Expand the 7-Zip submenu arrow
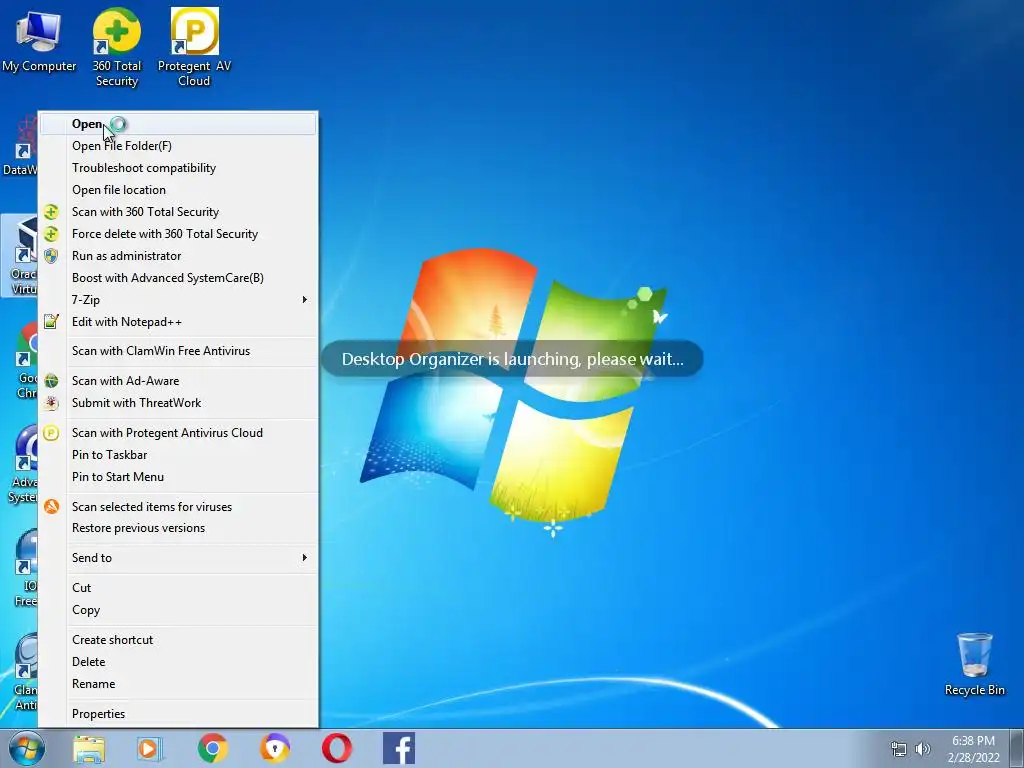This screenshot has width=1024, height=768. pyautogui.click(x=304, y=300)
